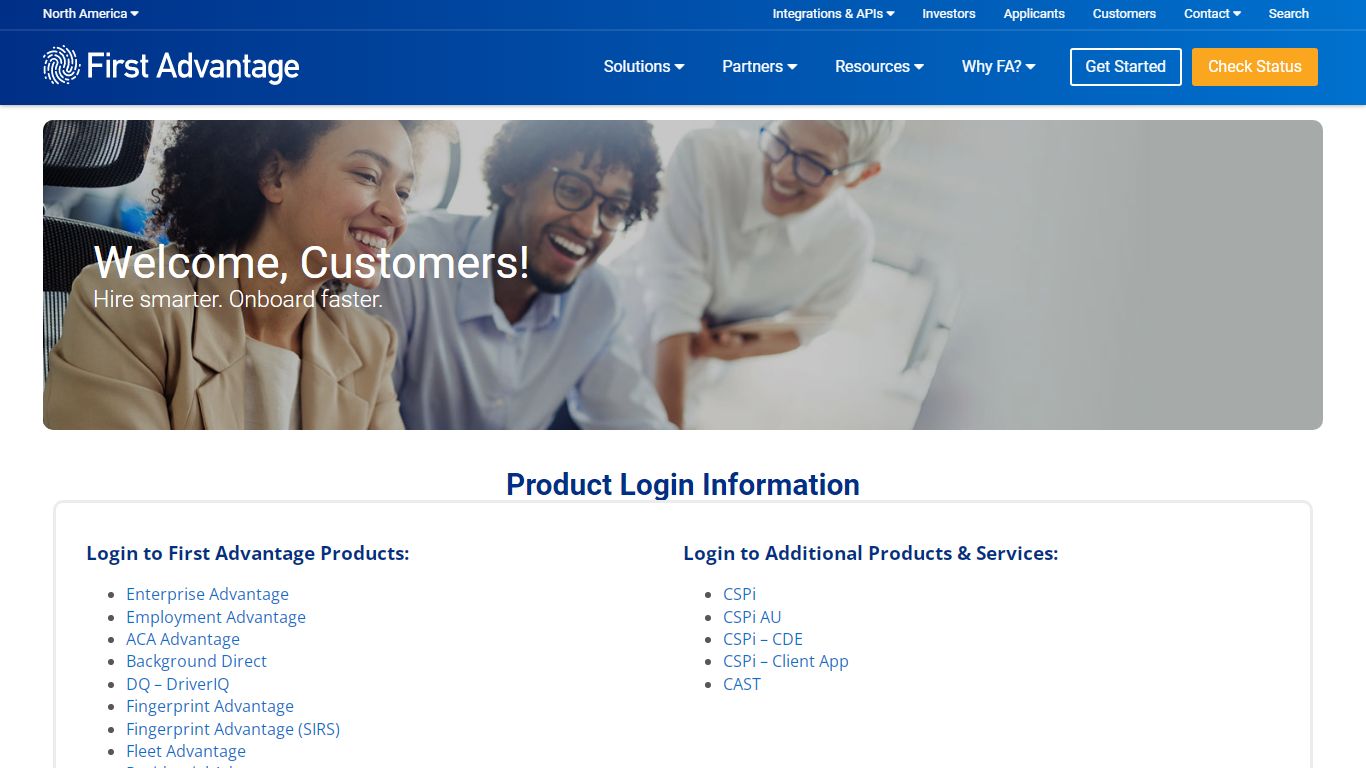The image size is (1366, 768).
Task: Open the CSPi – CDE link
Action: tap(763, 639)
